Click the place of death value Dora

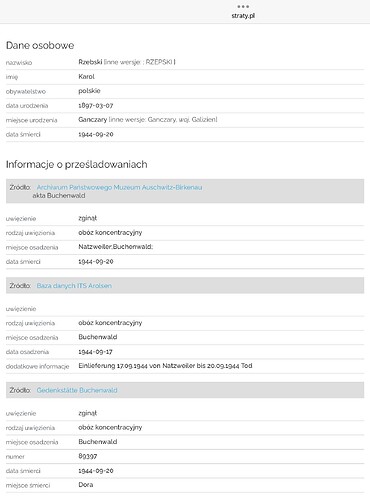point(86,485)
